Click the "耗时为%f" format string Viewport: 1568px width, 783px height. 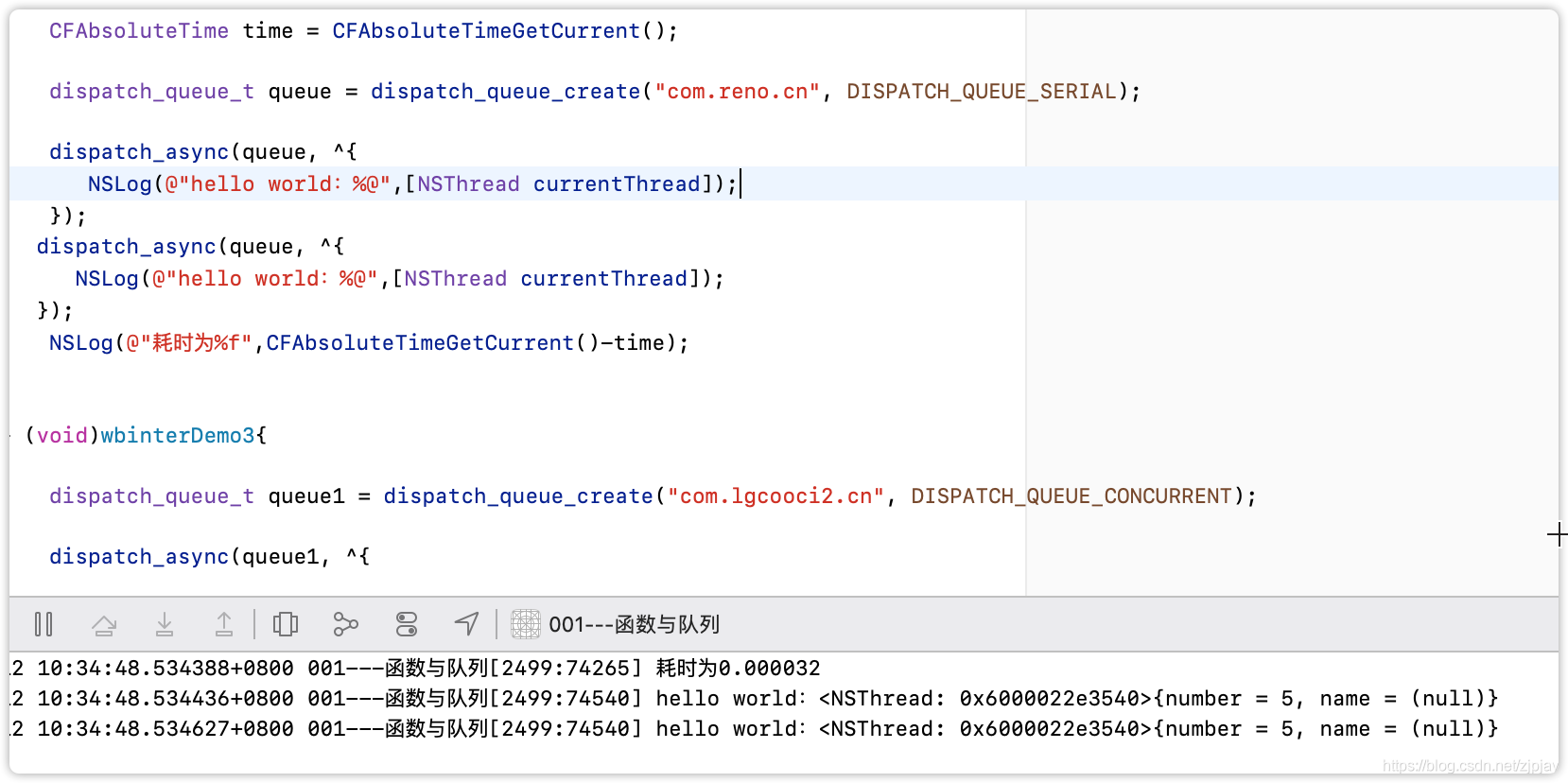(189, 343)
